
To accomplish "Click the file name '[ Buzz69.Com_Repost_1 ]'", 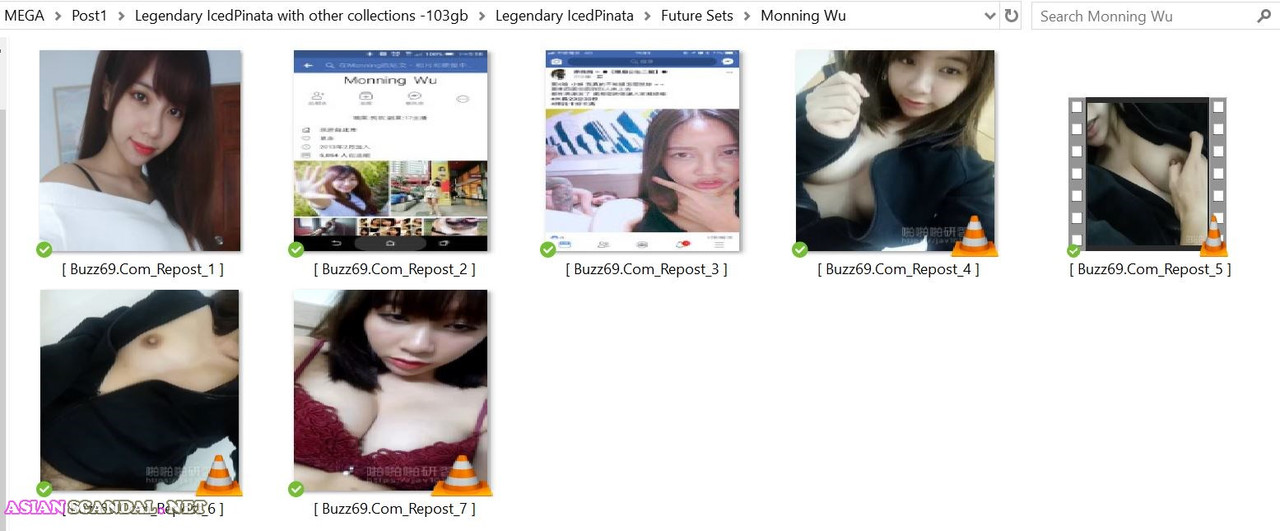I will (x=142, y=269).
